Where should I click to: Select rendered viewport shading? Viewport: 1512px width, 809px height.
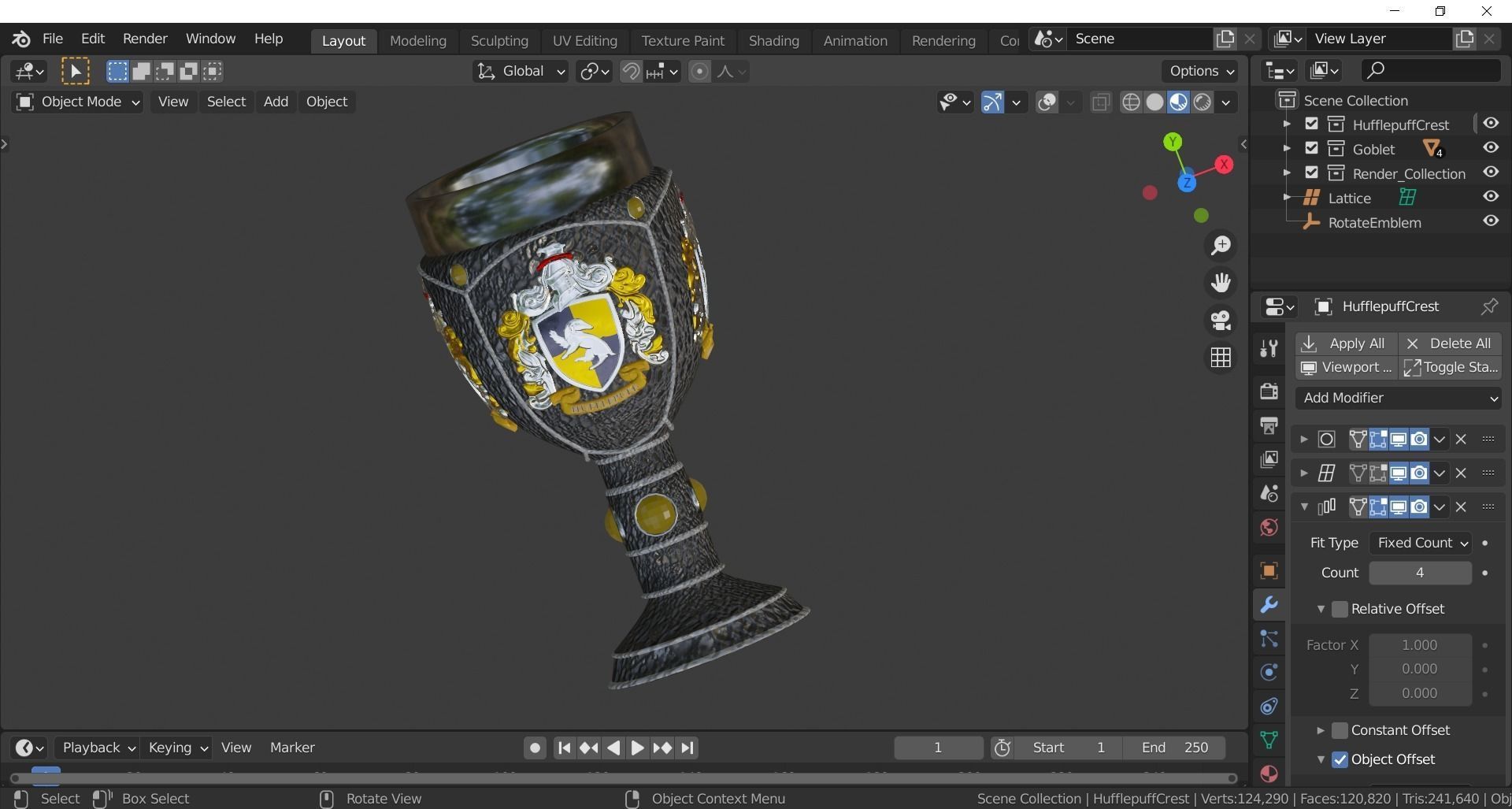click(x=1202, y=102)
